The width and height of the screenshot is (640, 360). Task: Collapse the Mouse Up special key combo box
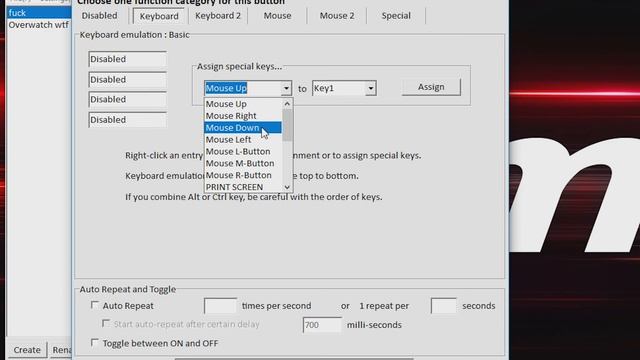(x=286, y=88)
